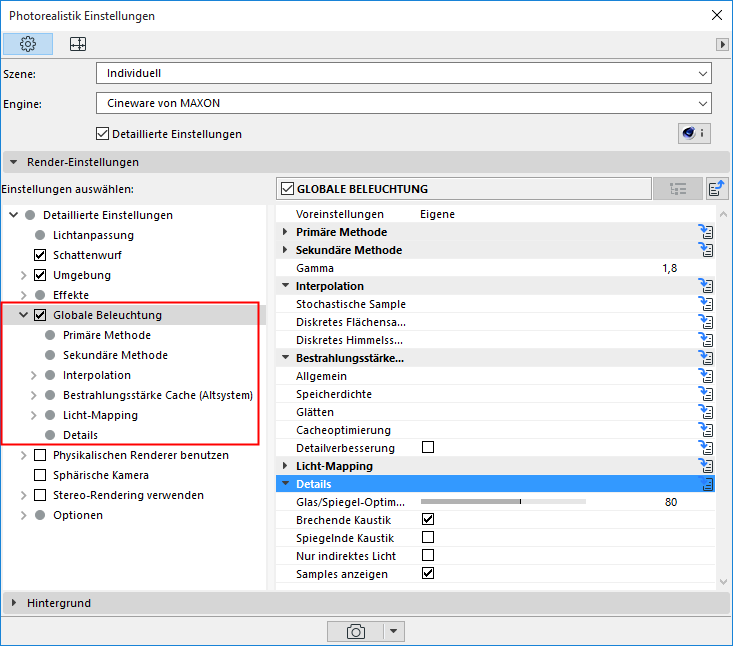Screen dimensions: 733x646
Task: Click the jump icon in Speicherdichte row
Action: coord(706,394)
